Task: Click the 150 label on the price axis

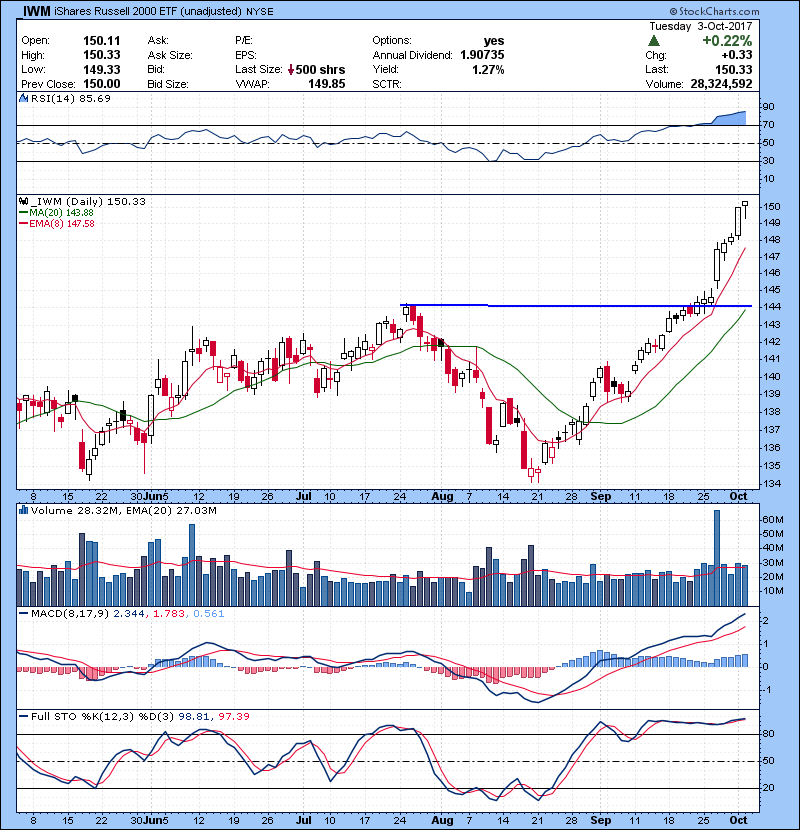Action: click(772, 206)
